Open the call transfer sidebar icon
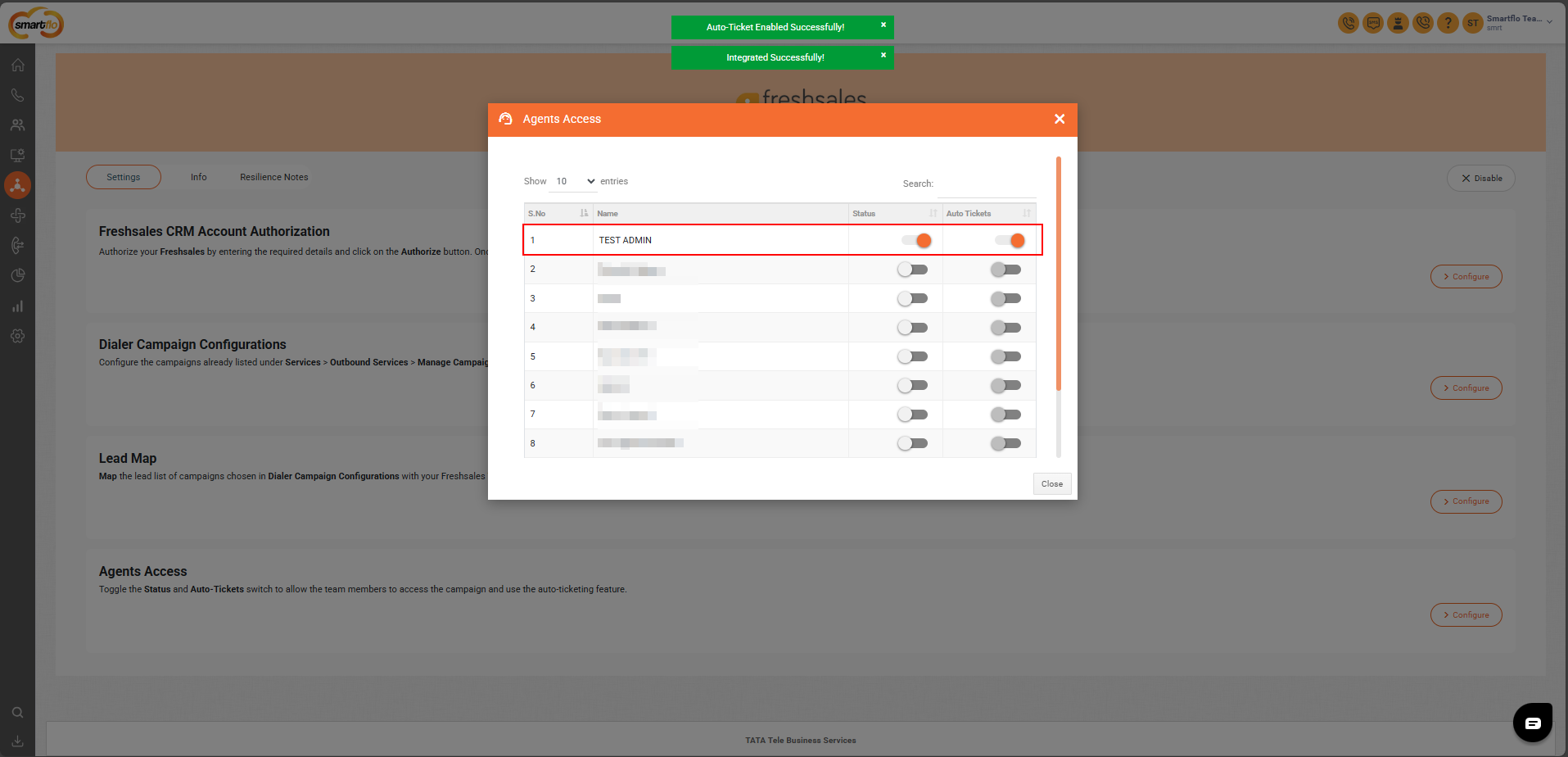 pos(17,245)
